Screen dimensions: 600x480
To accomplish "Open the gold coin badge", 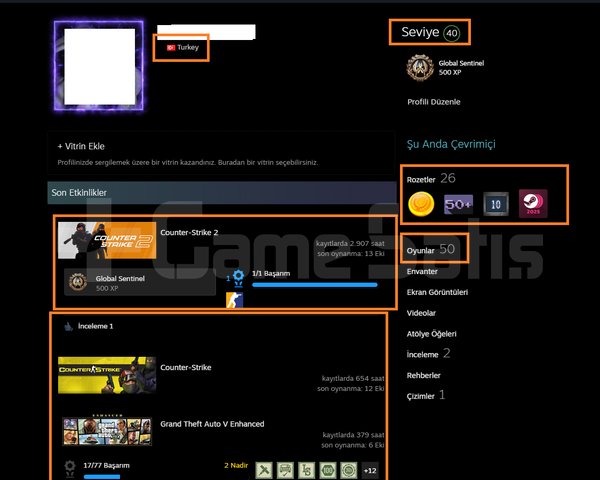I will pyautogui.click(x=421, y=204).
